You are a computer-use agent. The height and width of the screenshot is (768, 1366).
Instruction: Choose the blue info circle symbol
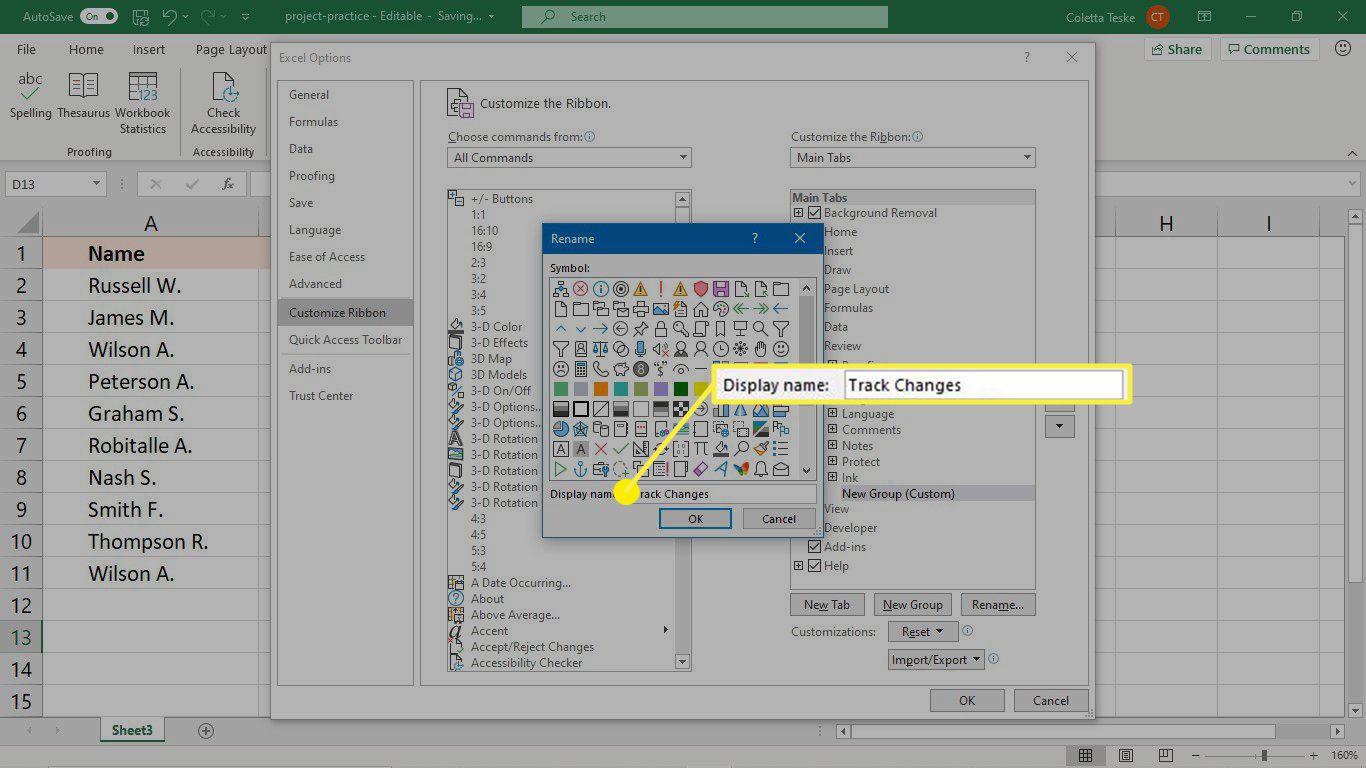601,289
